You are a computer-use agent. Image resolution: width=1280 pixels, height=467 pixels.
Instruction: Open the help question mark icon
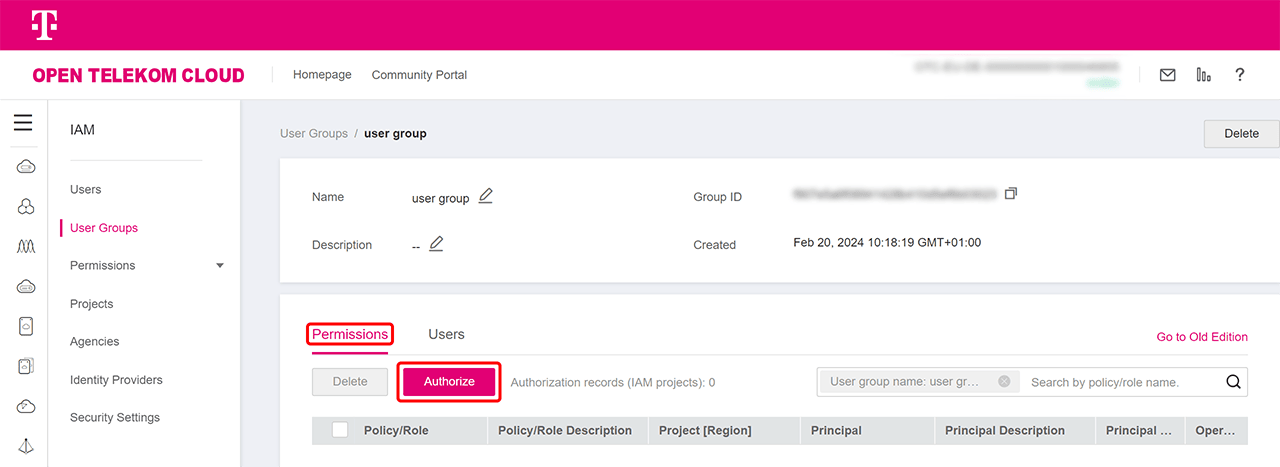click(x=1240, y=75)
